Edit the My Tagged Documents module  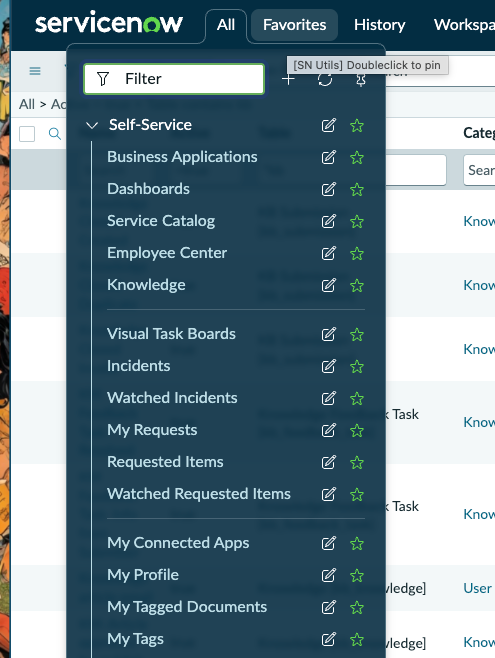328,607
